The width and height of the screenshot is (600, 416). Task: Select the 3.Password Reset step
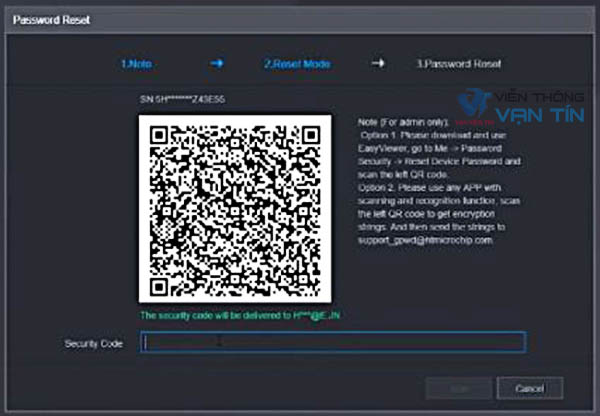(x=458, y=64)
